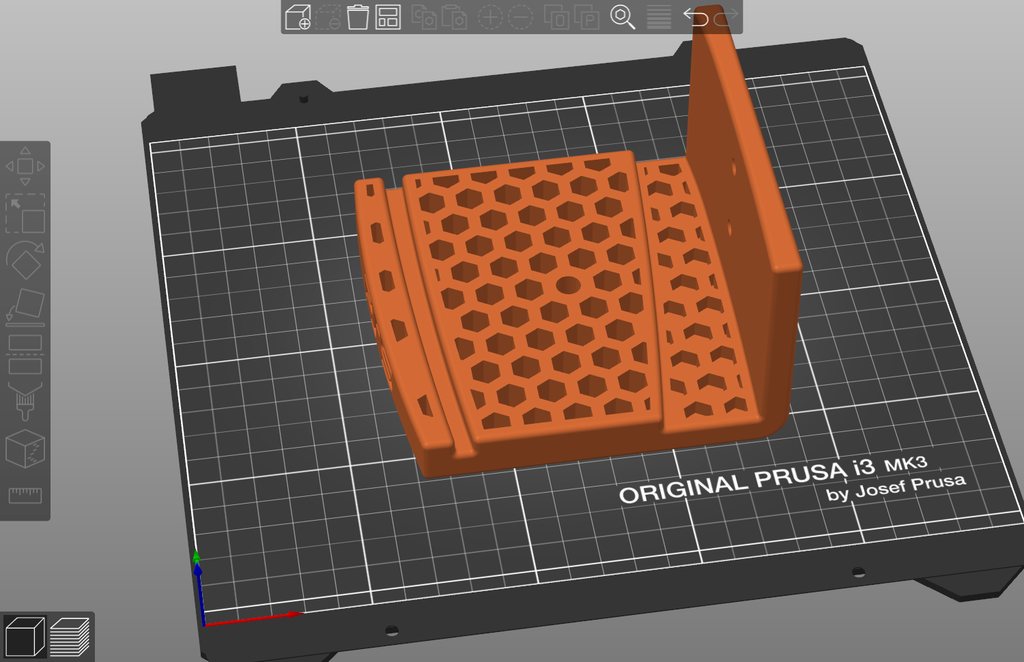
Task: Click the Paste clipboard icon
Action: click(454, 17)
